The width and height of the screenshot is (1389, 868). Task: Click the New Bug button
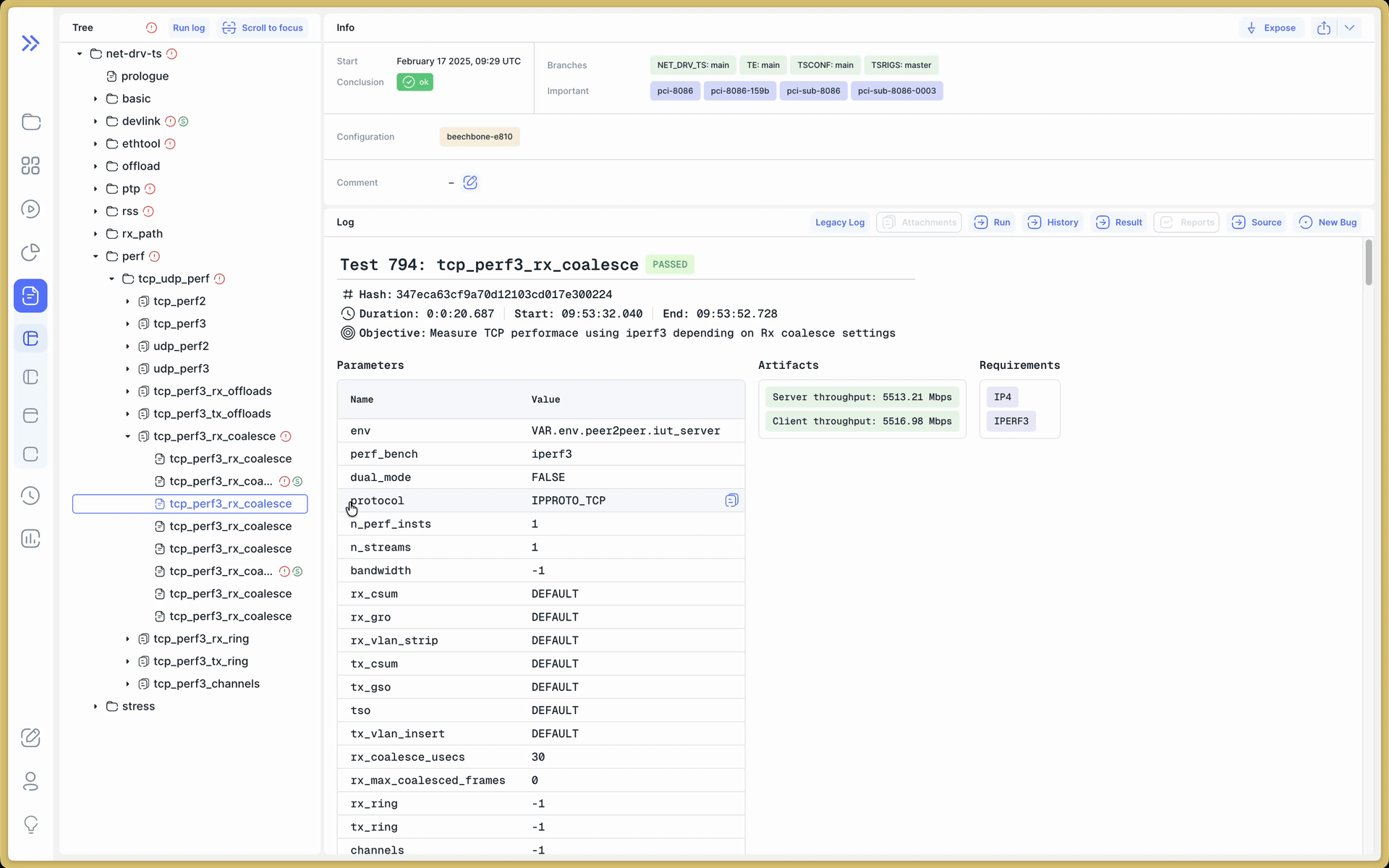[1328, 222]
